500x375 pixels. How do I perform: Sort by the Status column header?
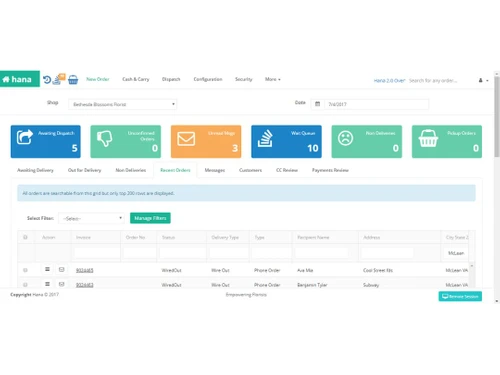pyautogui.click(x=168, y=237)
